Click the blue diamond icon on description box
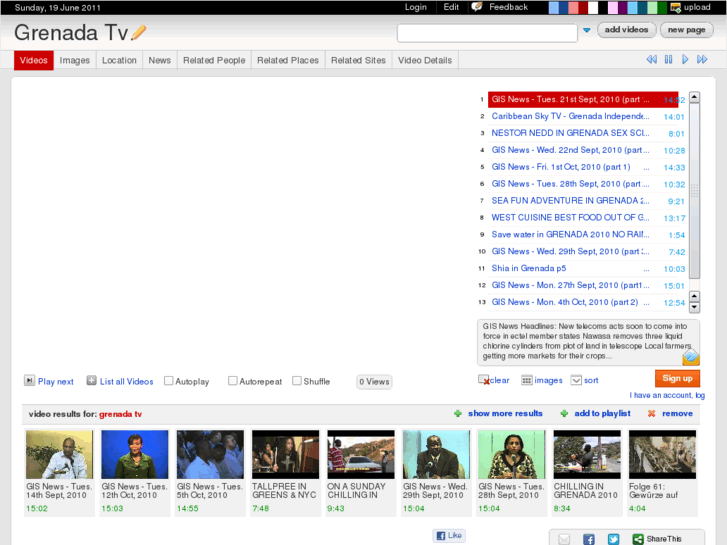Image resolution: width=727 pixels, height=545 pixels. [x=691, y=357]
